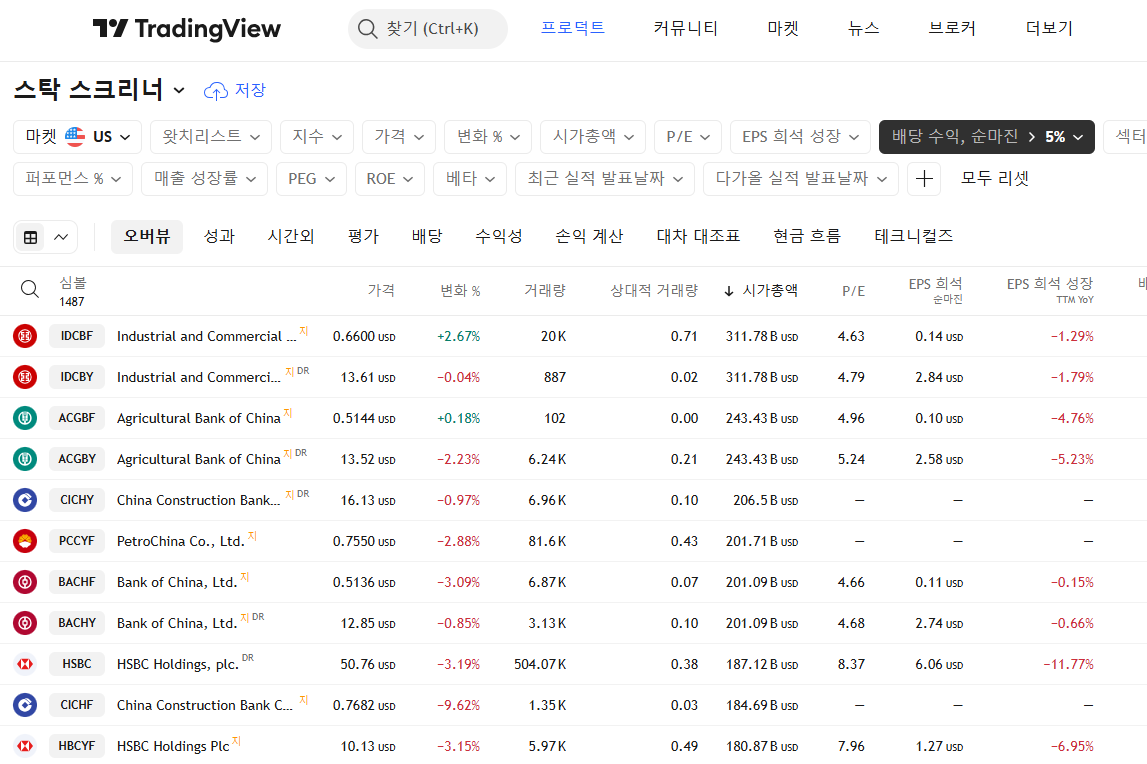Click ACGBY company logo icon
The width and height of the screenshot is (1147, 764).
pyautogui.click(x=25, y=459)
